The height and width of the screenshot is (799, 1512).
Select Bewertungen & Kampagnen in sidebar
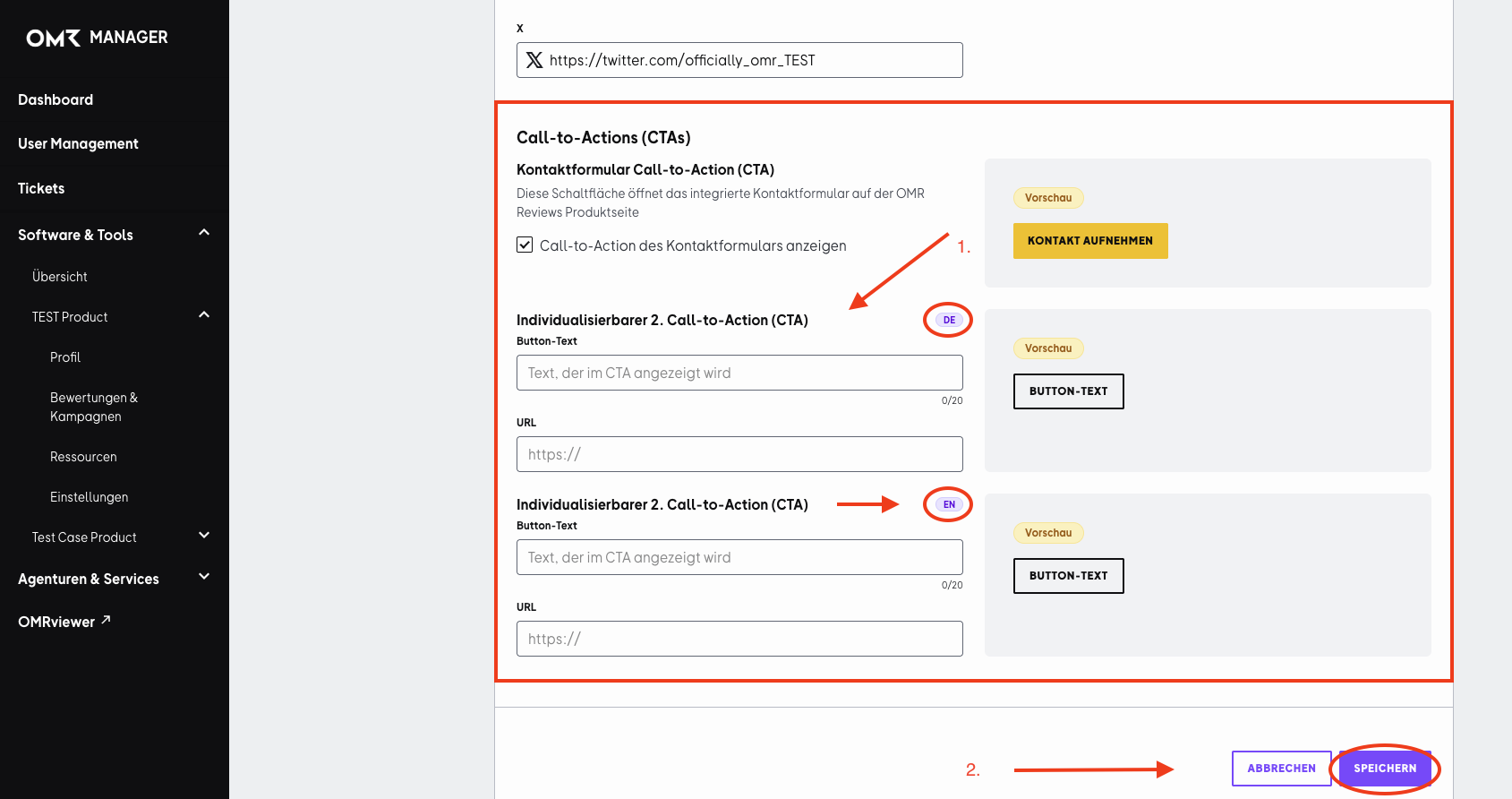click(x=94, y=407)
